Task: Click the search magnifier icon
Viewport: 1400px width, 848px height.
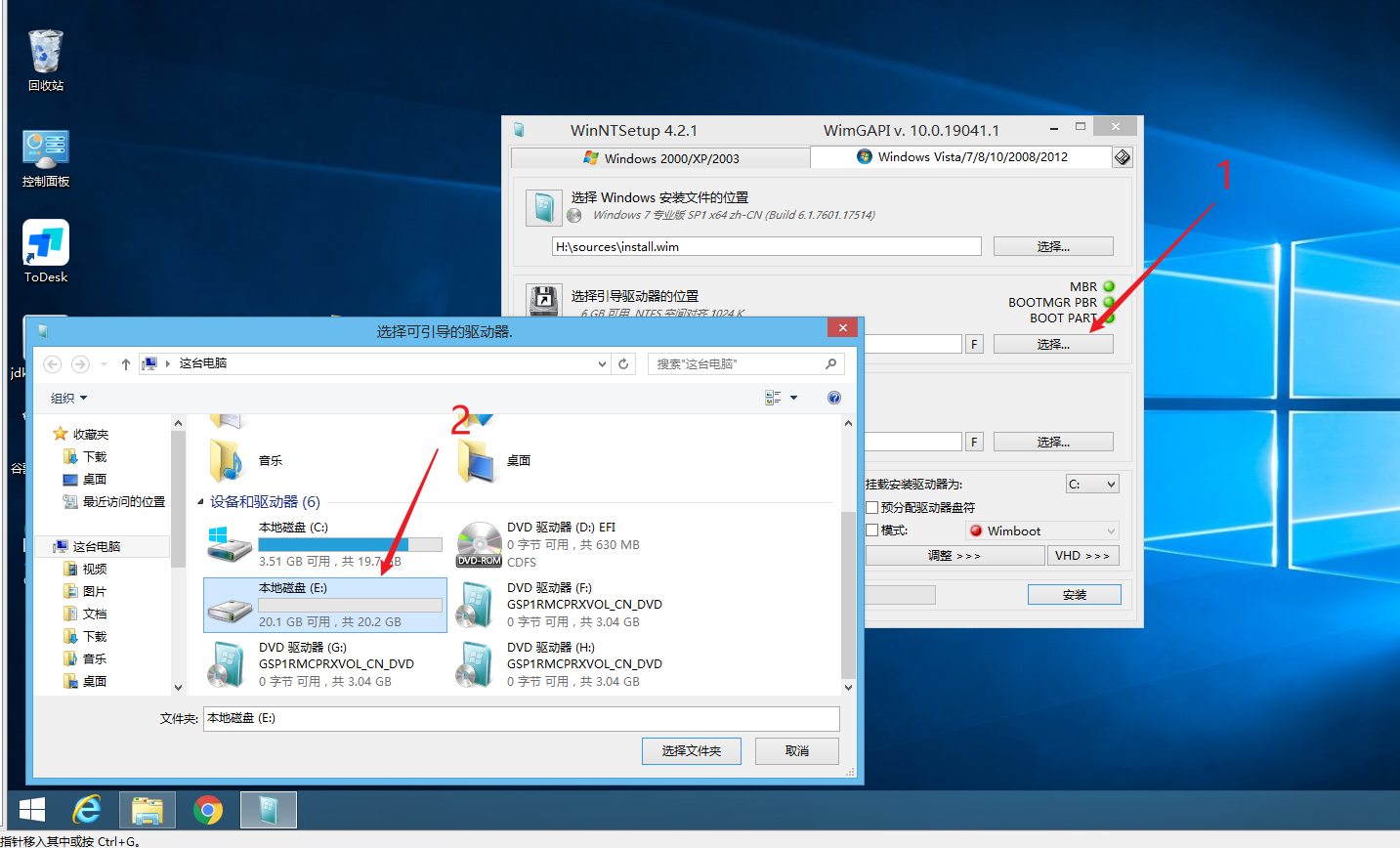Action: coord(830,363)
